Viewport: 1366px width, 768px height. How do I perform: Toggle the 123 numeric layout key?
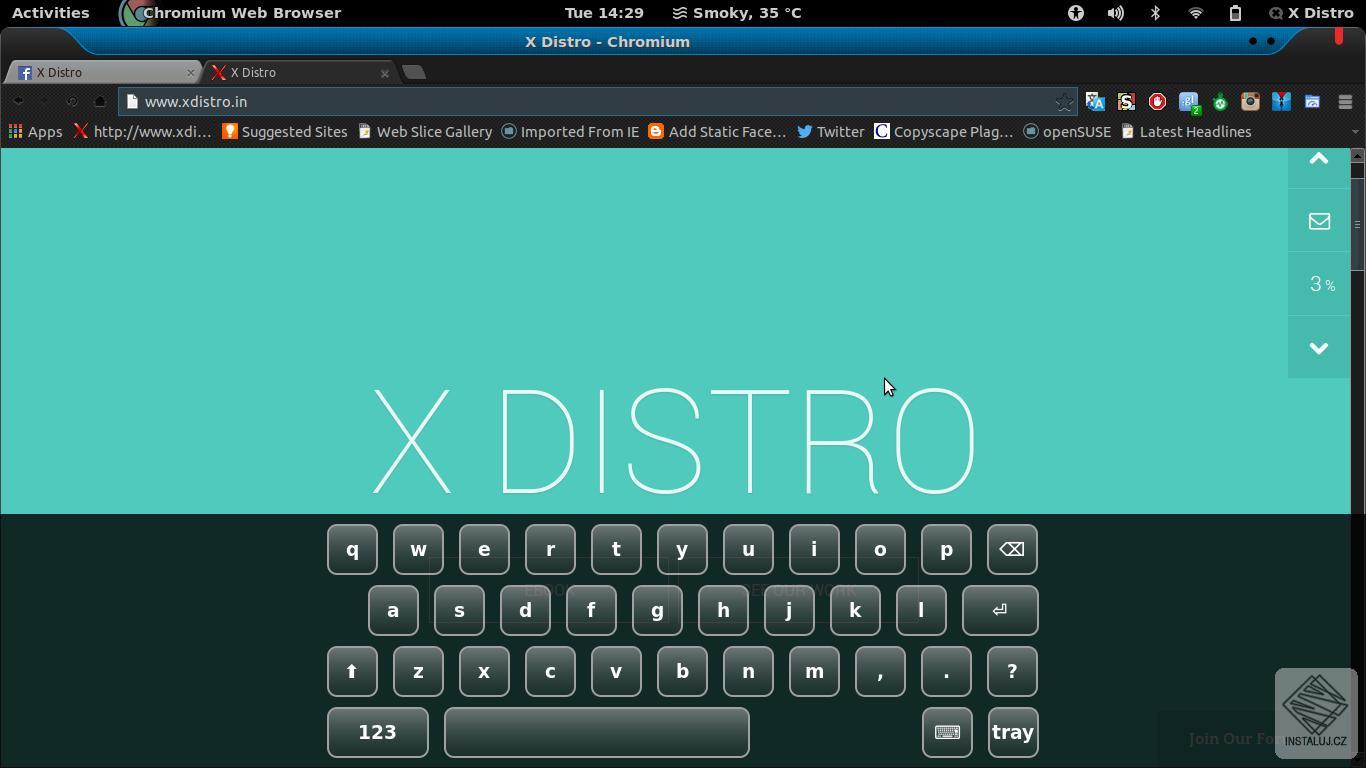[x=378, y=733]
